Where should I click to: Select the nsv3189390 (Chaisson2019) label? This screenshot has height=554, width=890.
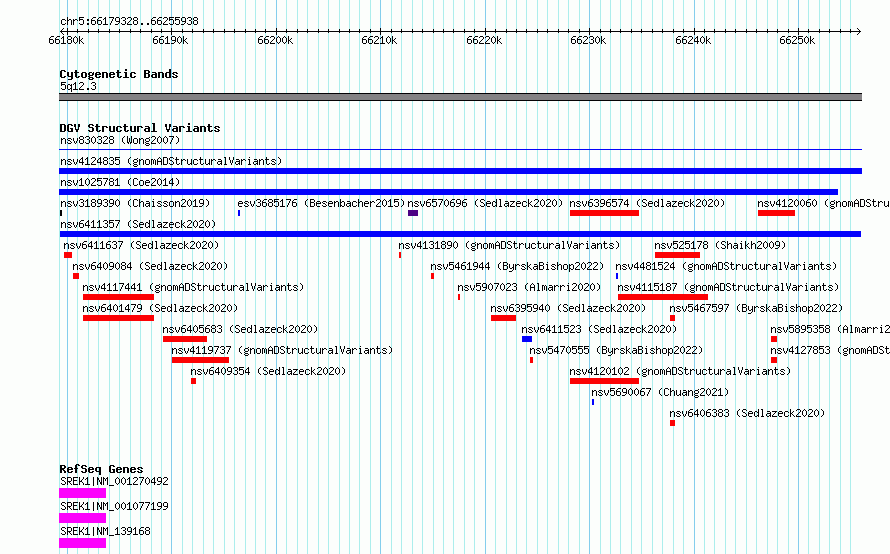pyautogui.click(x=135, y=203)
